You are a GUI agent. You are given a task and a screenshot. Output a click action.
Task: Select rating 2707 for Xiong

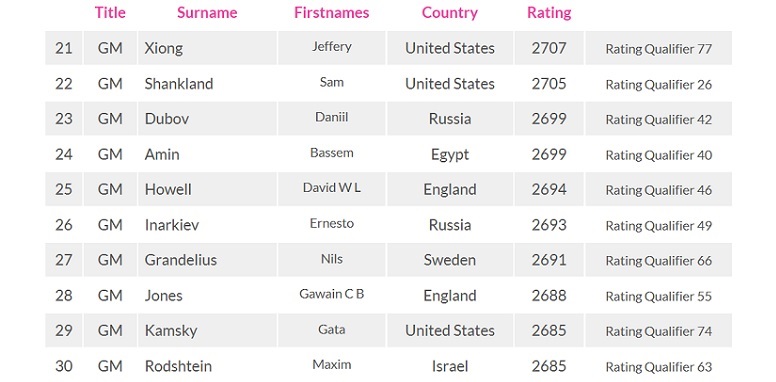point(549,48)
